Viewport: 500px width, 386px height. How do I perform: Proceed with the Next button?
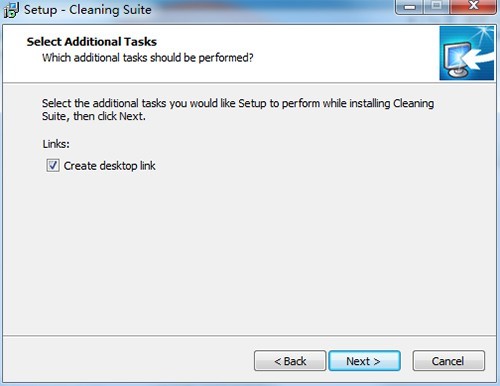pyautogui.click(x=364, y=361)
